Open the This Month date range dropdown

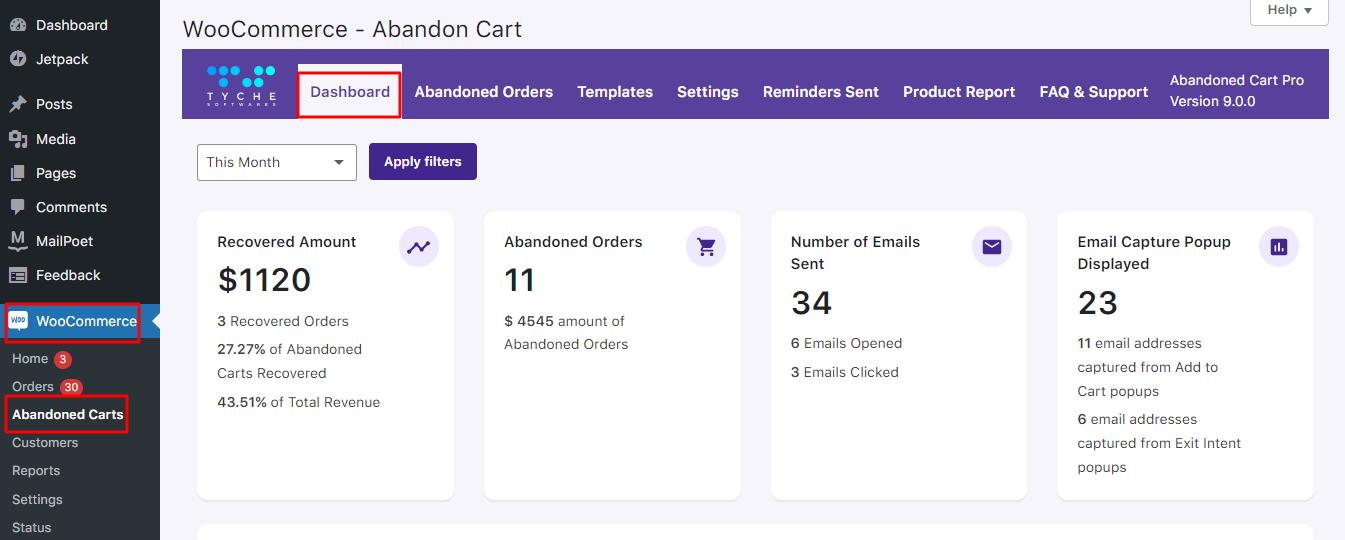point(277,162)
